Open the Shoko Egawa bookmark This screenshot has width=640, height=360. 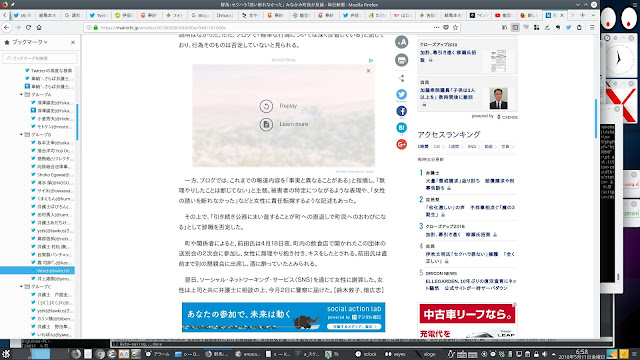52,174
